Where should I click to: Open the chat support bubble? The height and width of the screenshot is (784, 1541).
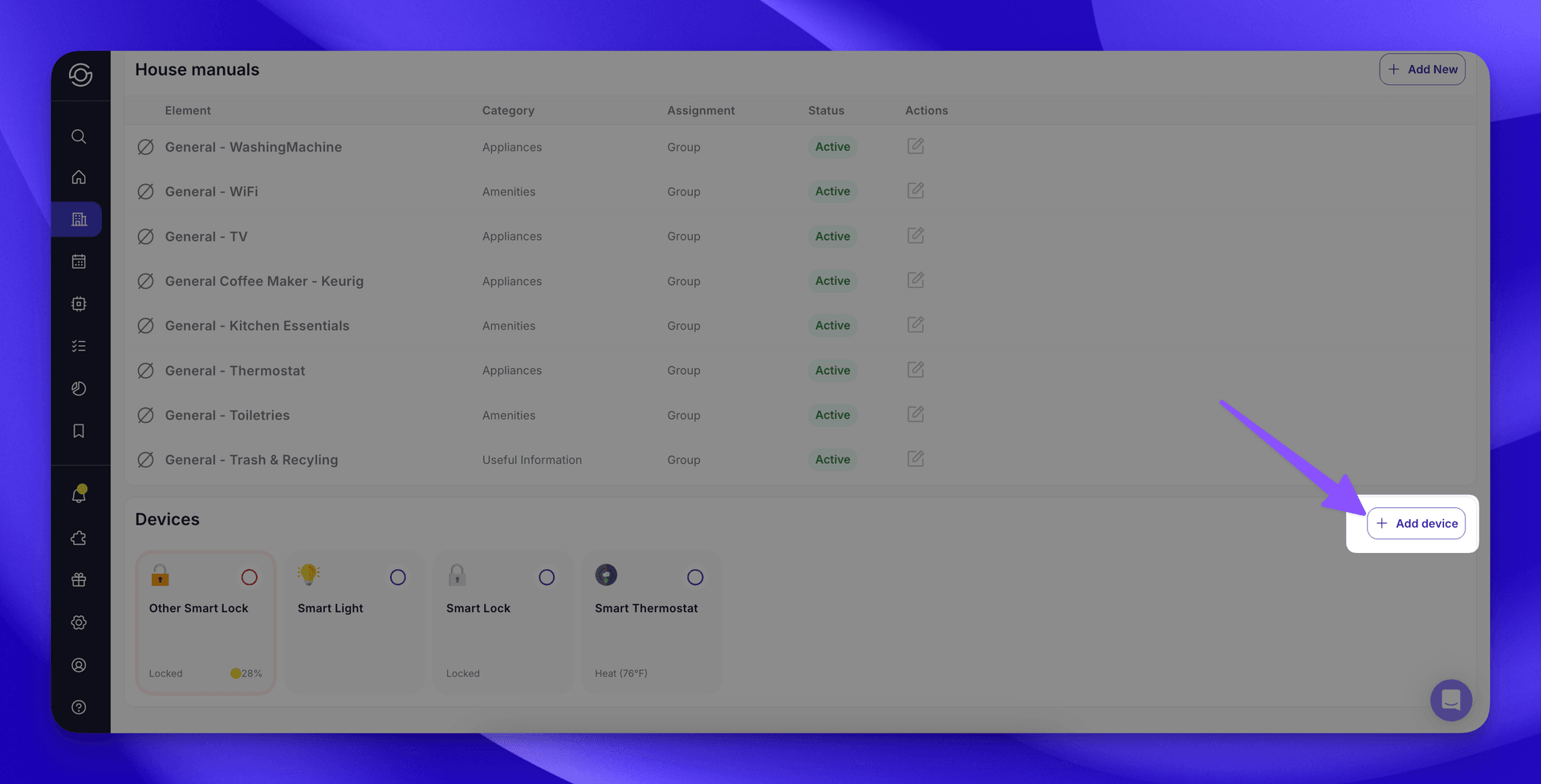(x=1450, y=700)
